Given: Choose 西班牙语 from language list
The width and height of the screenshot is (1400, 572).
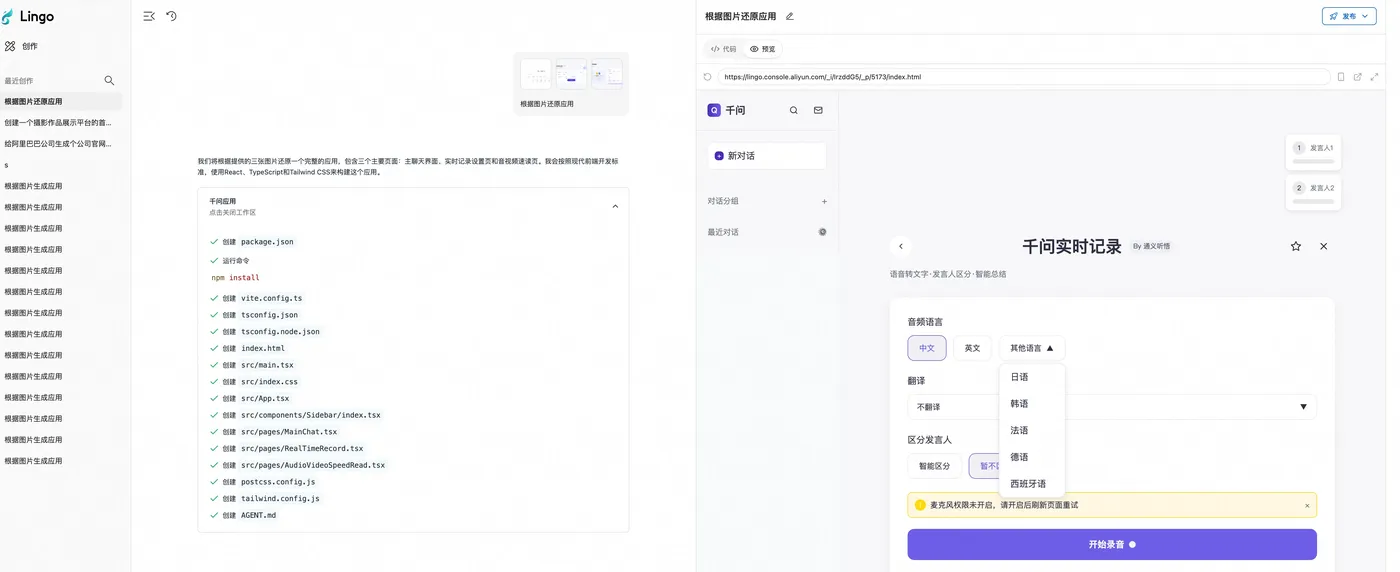Looking at the screenshot, I should (x=1032, y=484).
